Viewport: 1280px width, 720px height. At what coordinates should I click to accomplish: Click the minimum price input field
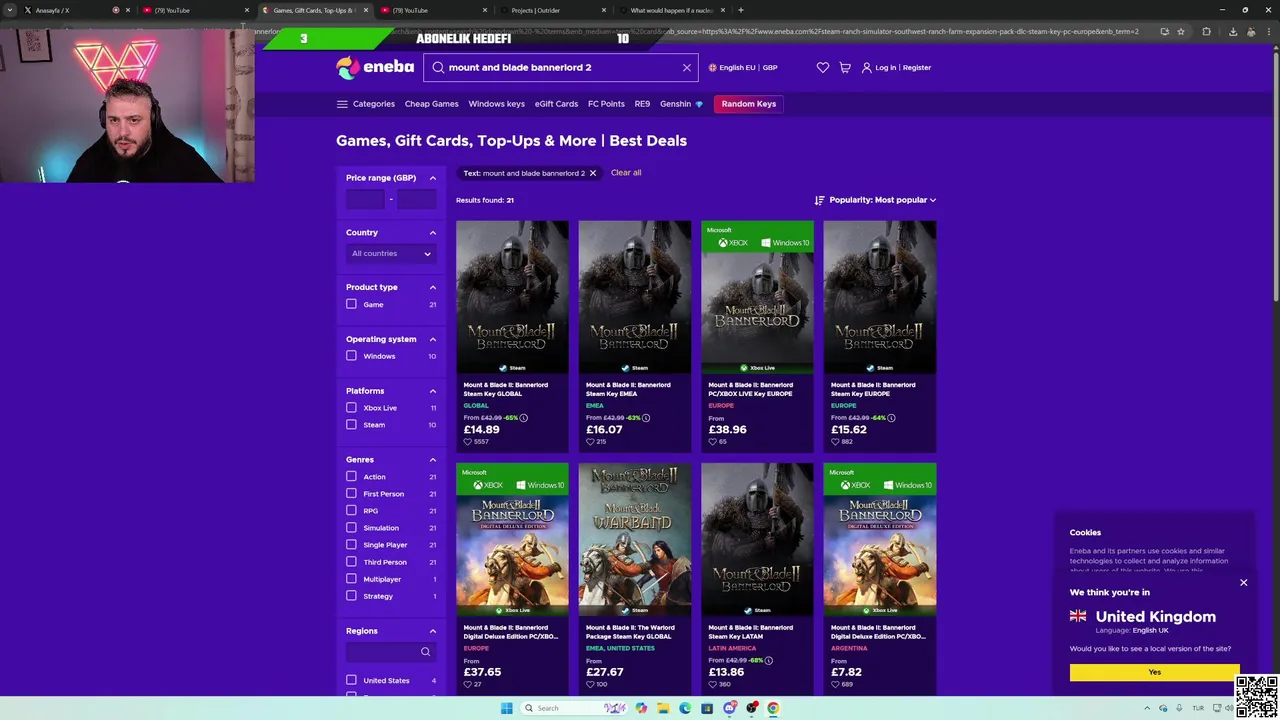point(365,199)
